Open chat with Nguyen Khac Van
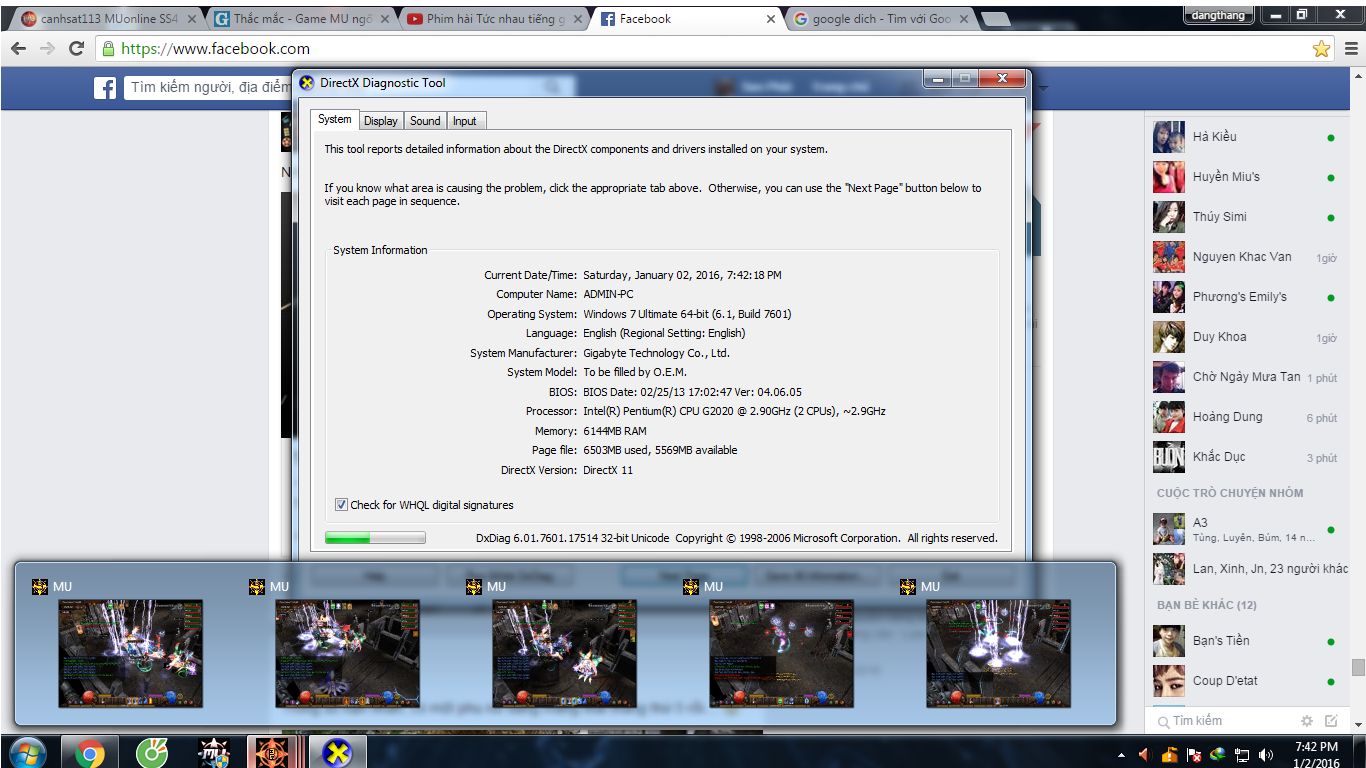The image size is (1366, 768). pyautogui.click(x=1246, y=257)
